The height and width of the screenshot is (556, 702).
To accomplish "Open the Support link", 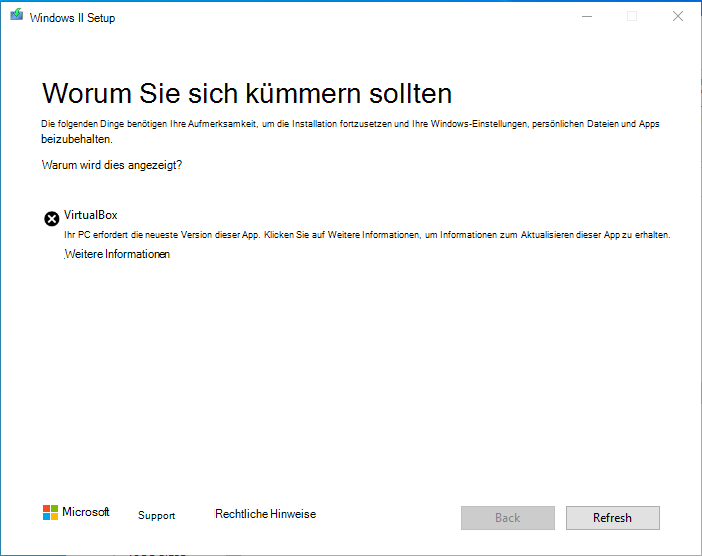I will pos(156,515).
